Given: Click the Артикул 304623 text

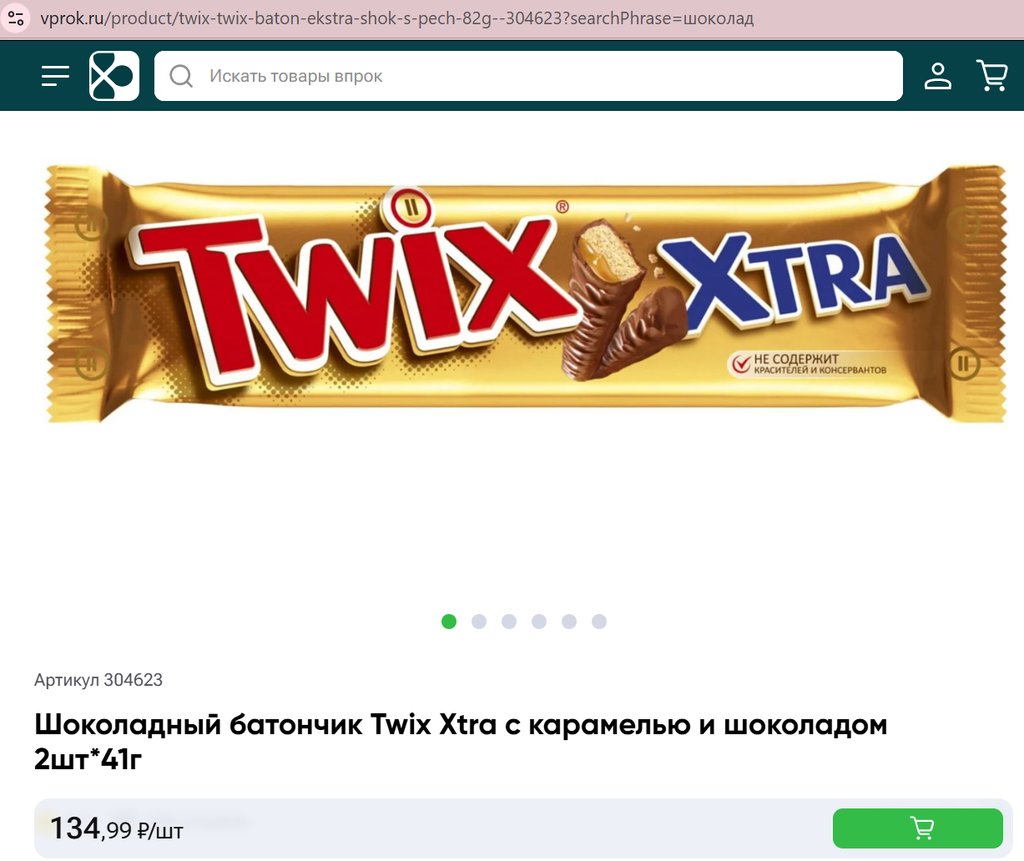Looking at the screenshot, I should coord(98,680).
